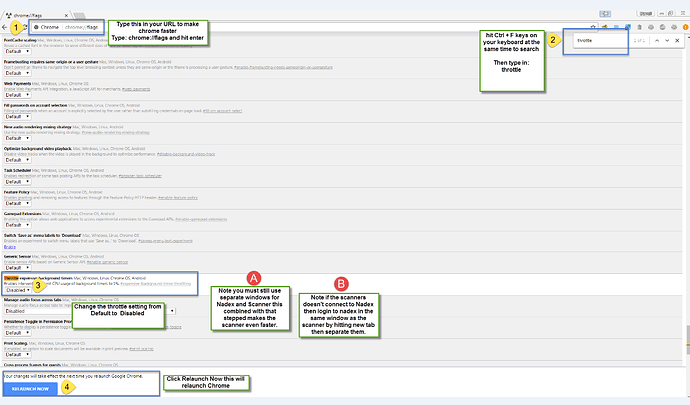Go back with the browser back arrow
The height and width of the screenshot is (405, 690).
(4, 27)
